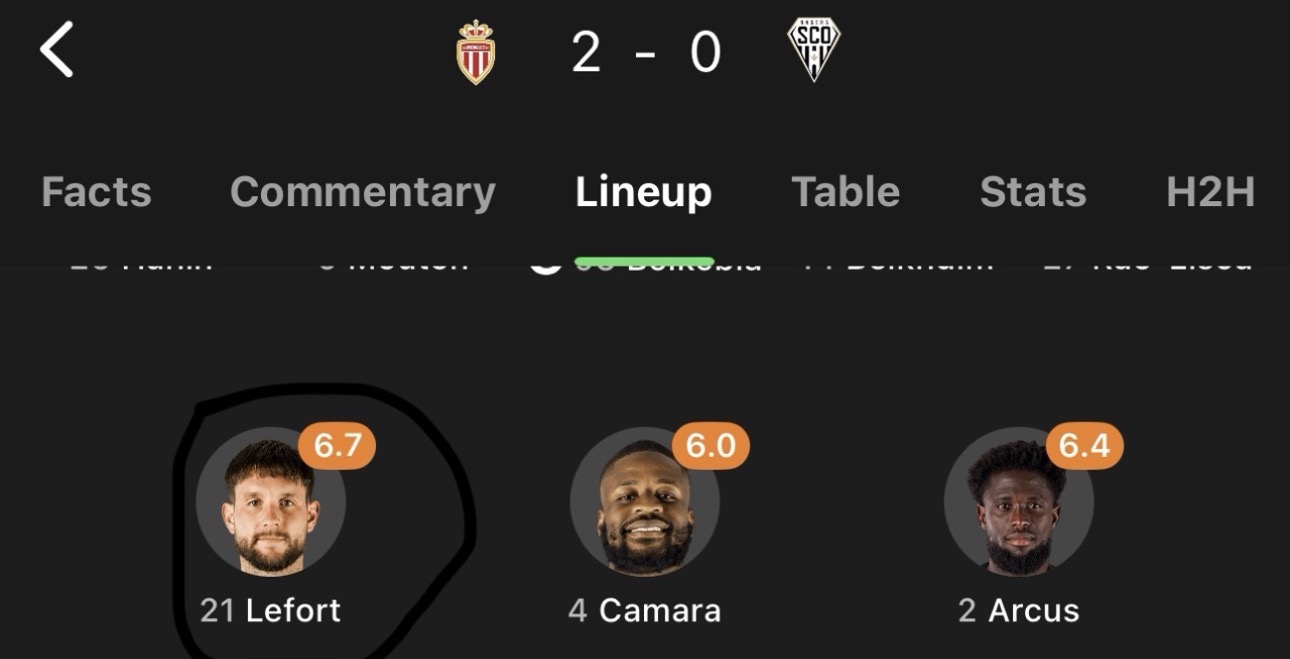Tap the 6.0 rating badge
The image size is (1290, 659).
(710, 446)
